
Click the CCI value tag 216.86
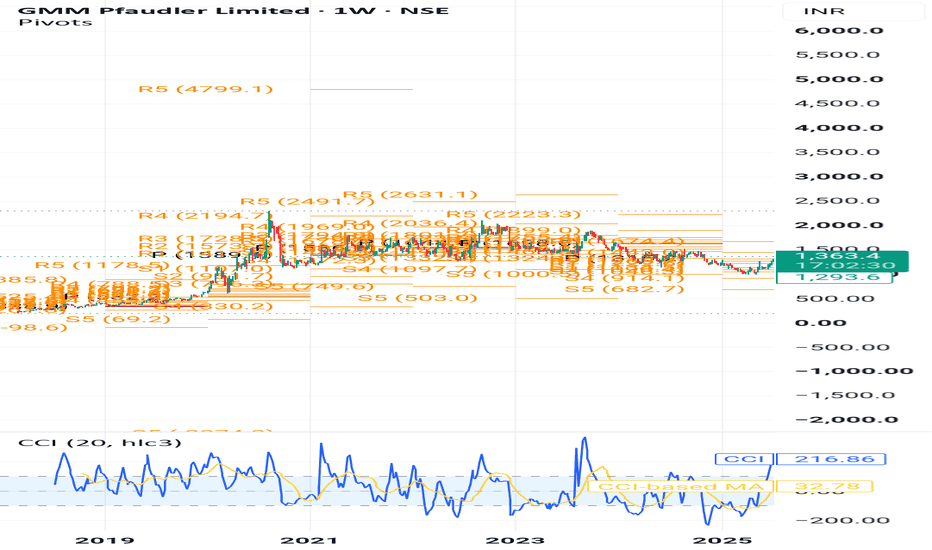pyautogui.click(x=831, y=459)
